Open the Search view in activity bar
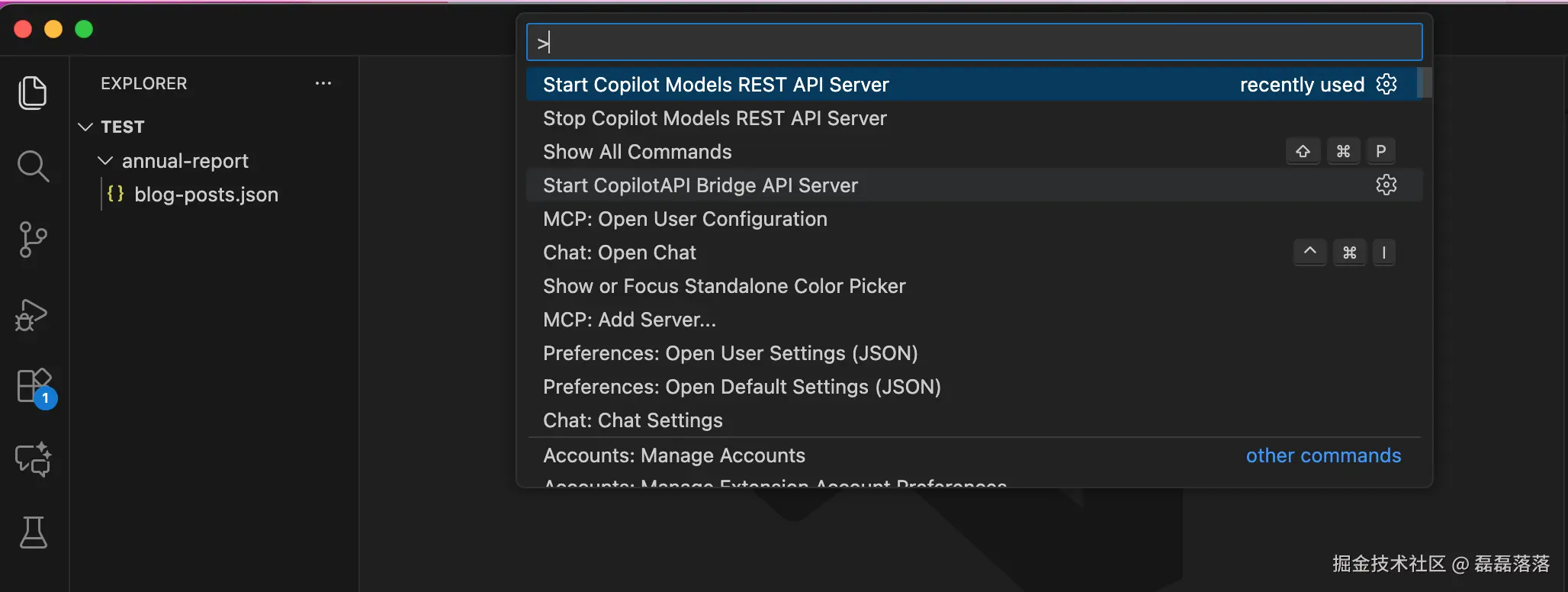Viewport: 1568px width, 592px height. pos(33,166)
